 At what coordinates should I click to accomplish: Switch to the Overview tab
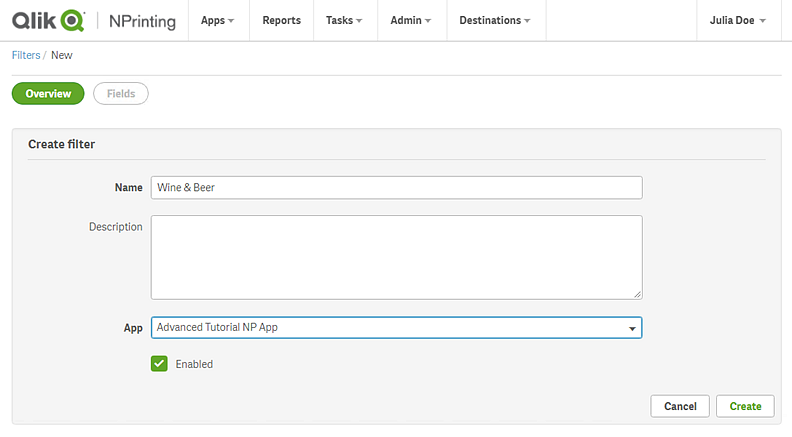48,94
